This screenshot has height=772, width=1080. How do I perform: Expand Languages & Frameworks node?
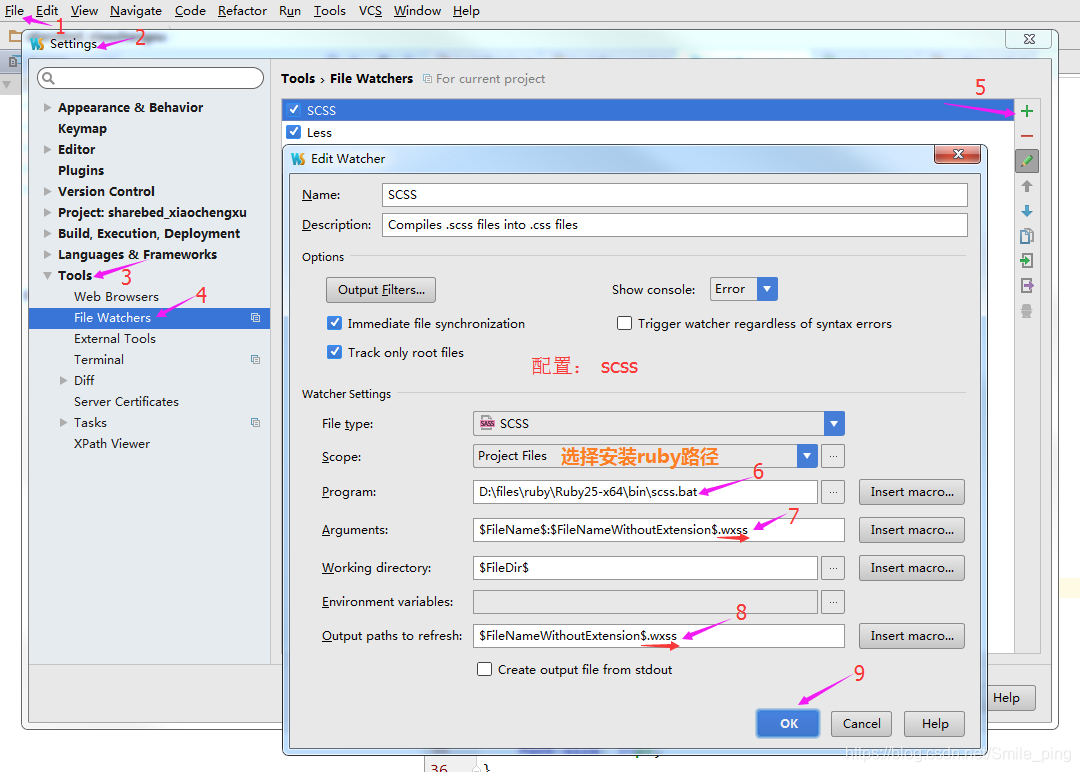(x=48, y=254)
